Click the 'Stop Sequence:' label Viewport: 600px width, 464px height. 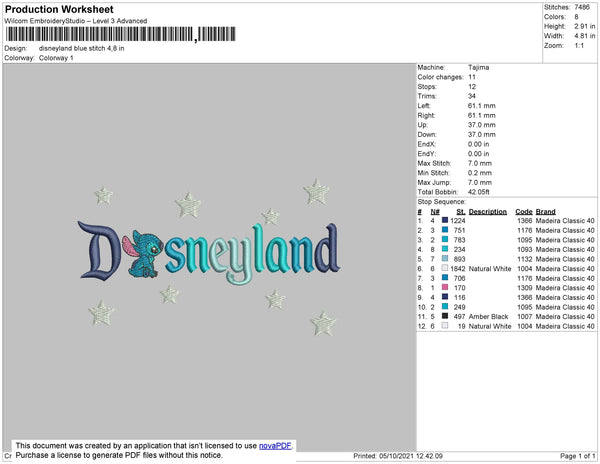pyautogui.click(x=442, y=202)
